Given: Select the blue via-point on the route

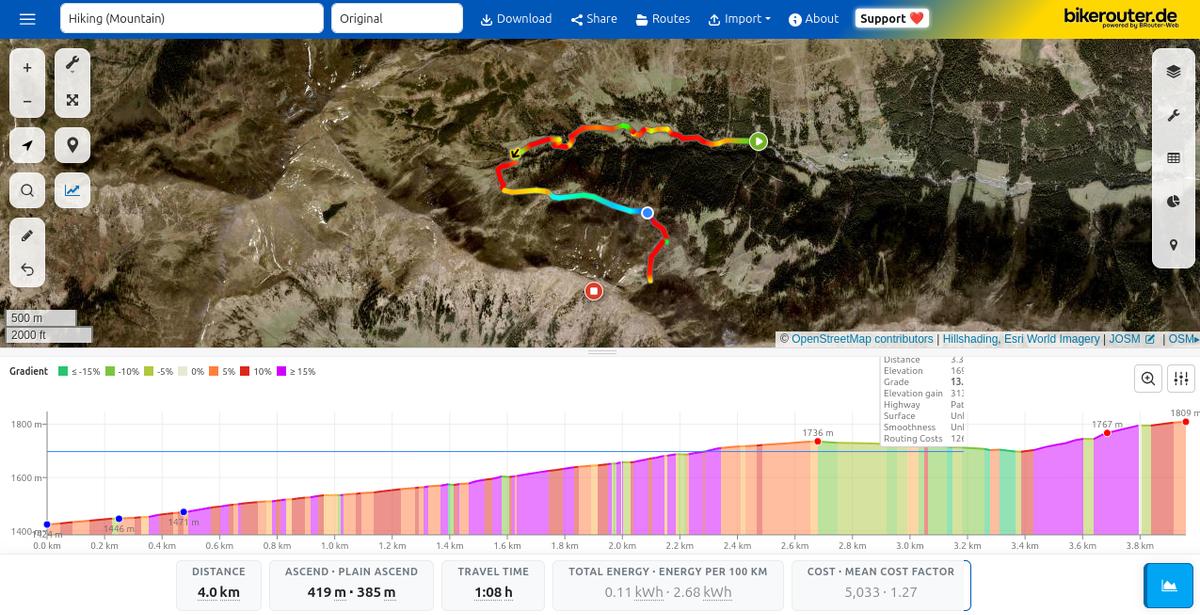Looking at the screenshot, I should (x=647, y=213).
